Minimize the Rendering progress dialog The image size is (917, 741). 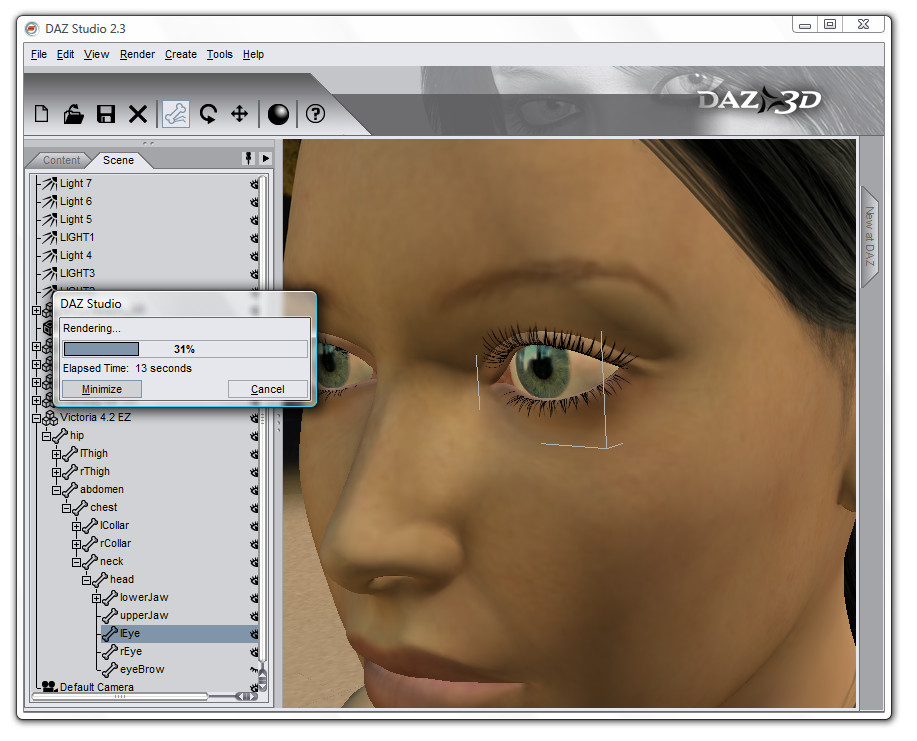tap(102, 390)
